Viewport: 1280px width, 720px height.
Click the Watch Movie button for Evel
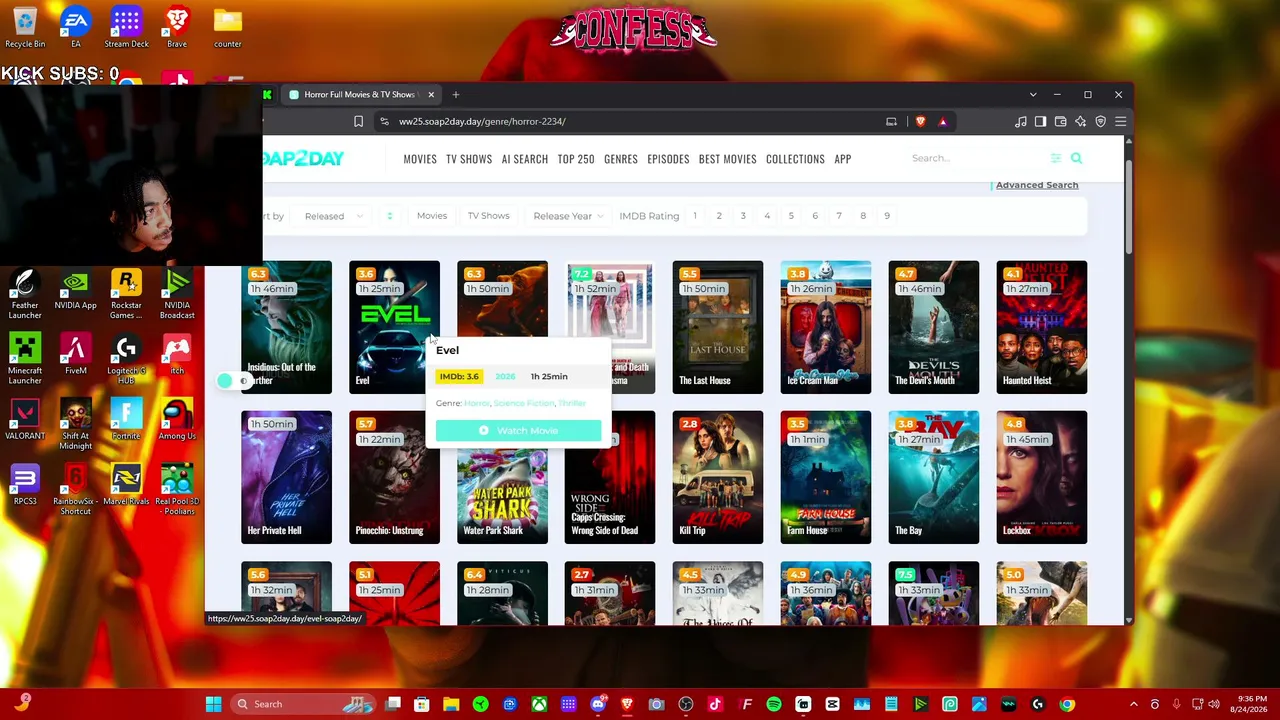[x=518, y=431]
